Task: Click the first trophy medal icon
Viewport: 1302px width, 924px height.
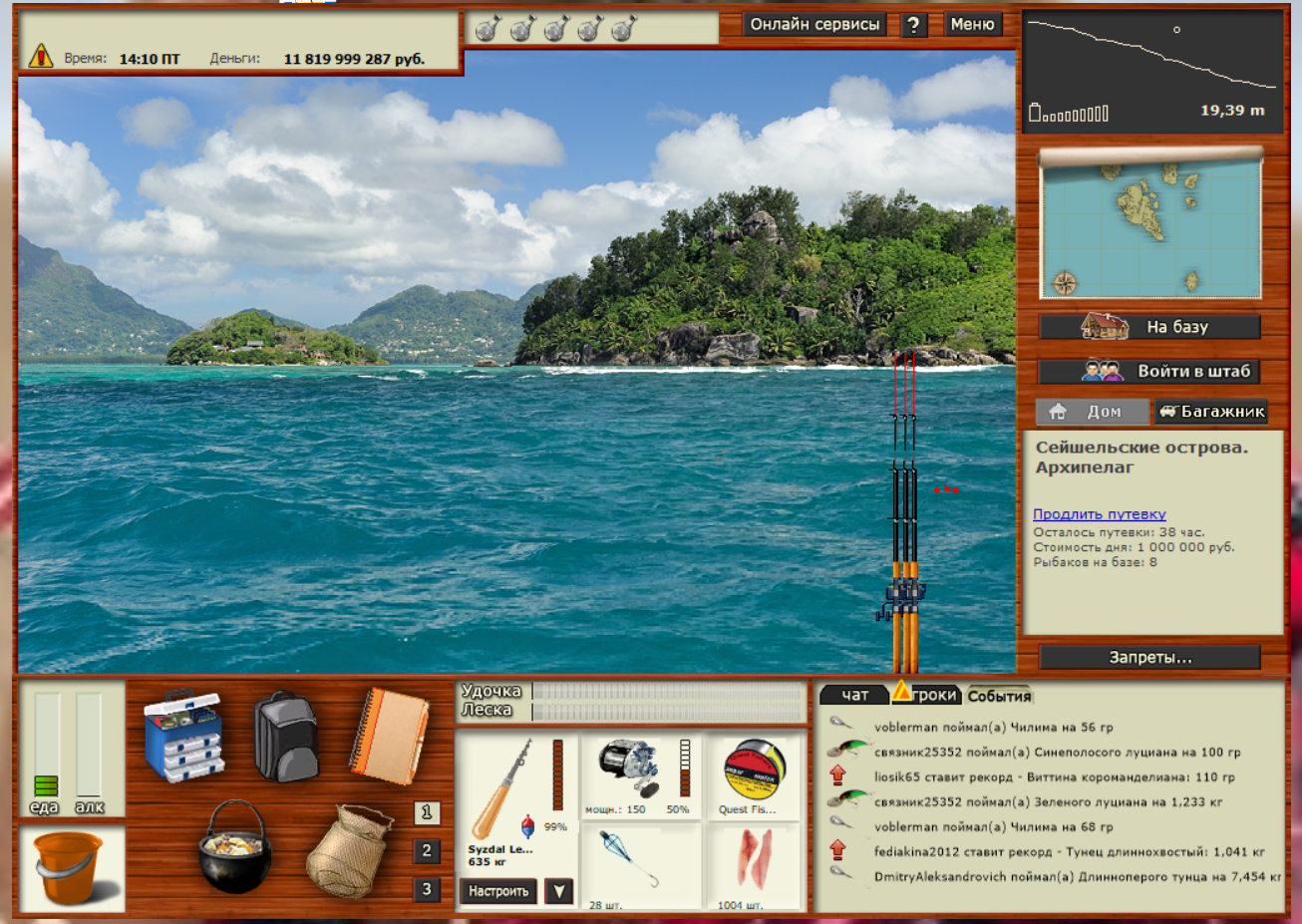Action: tap(488, 29)
